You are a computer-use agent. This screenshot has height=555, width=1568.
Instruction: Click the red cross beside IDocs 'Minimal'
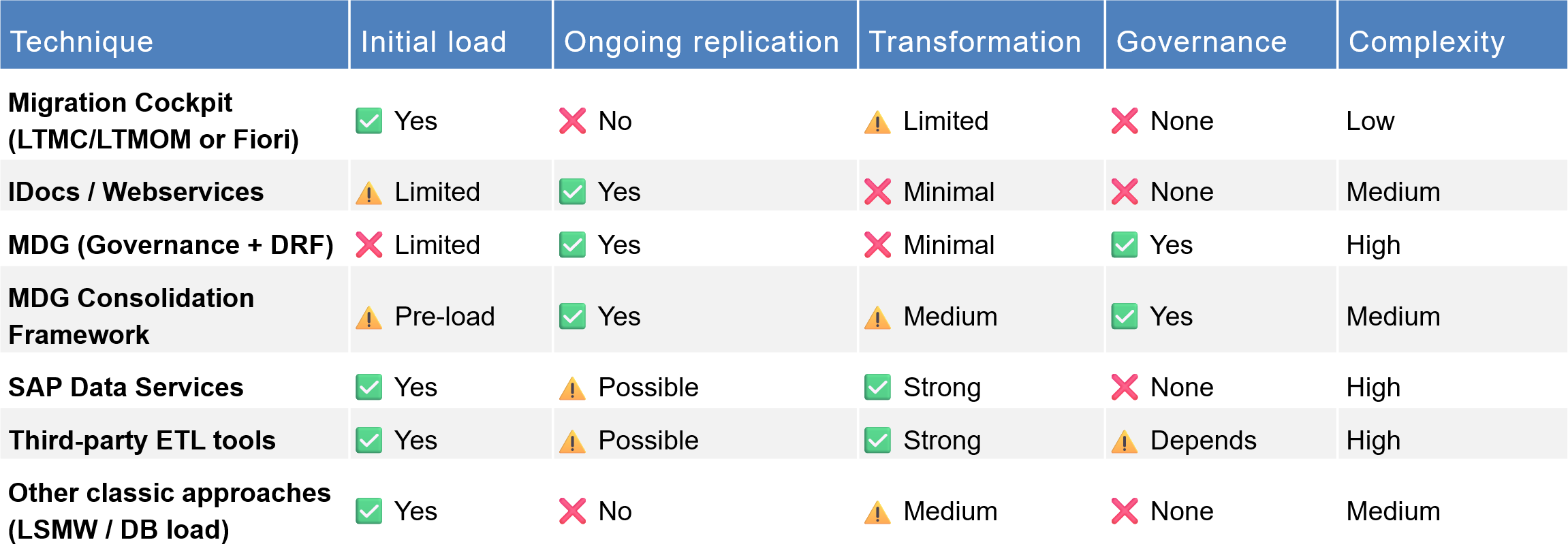click(878, 192)
